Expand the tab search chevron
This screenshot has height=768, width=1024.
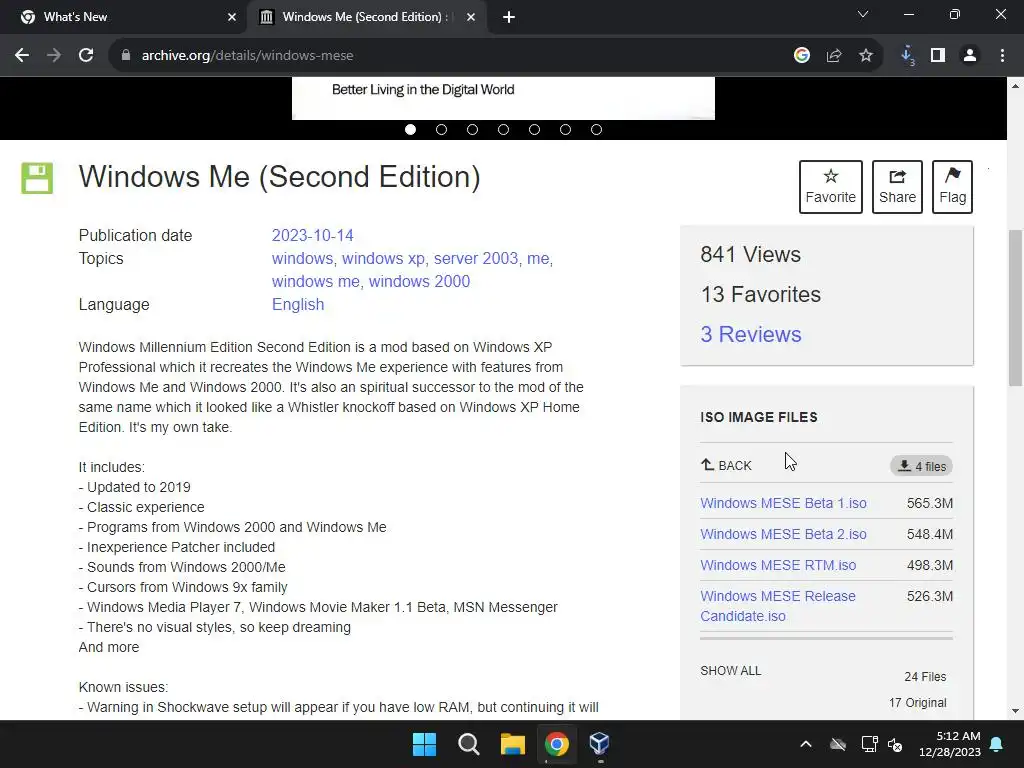[863, 14]
